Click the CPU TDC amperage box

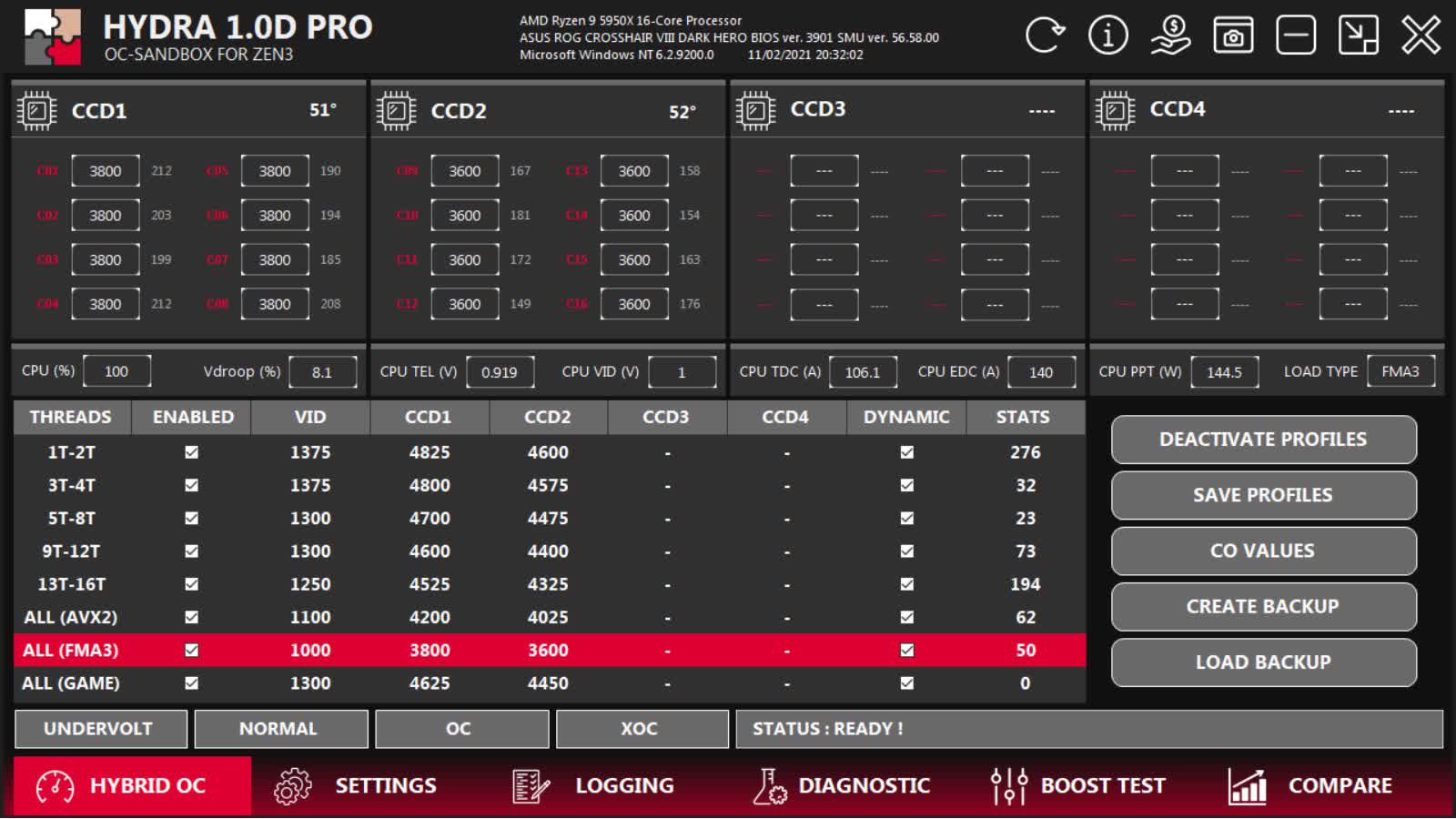(x=864, y=371)
